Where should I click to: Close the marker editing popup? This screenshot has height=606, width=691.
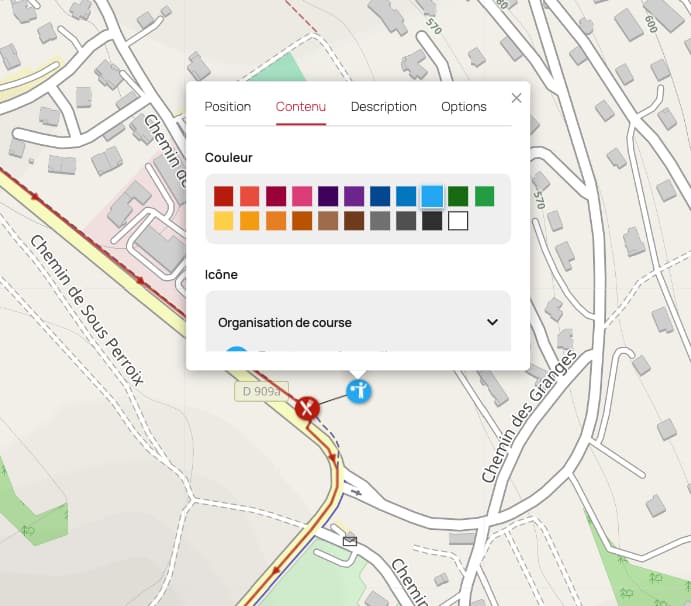pyautogui.click(x=516, y=98)
